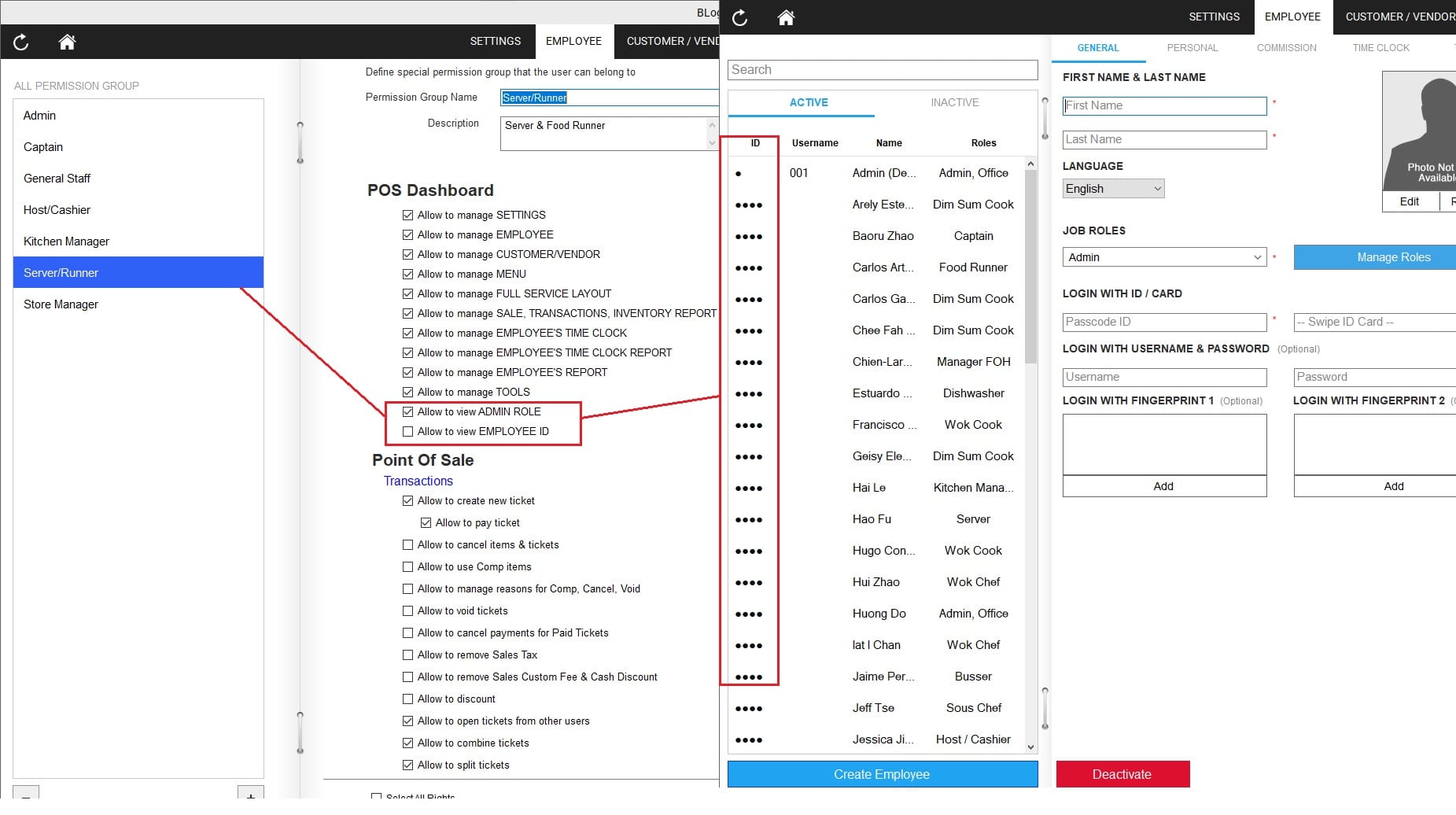The height and width of the screenshot is (815, 1456).
Task: Click the refresh icon in the right window
Action: (739, 18)
